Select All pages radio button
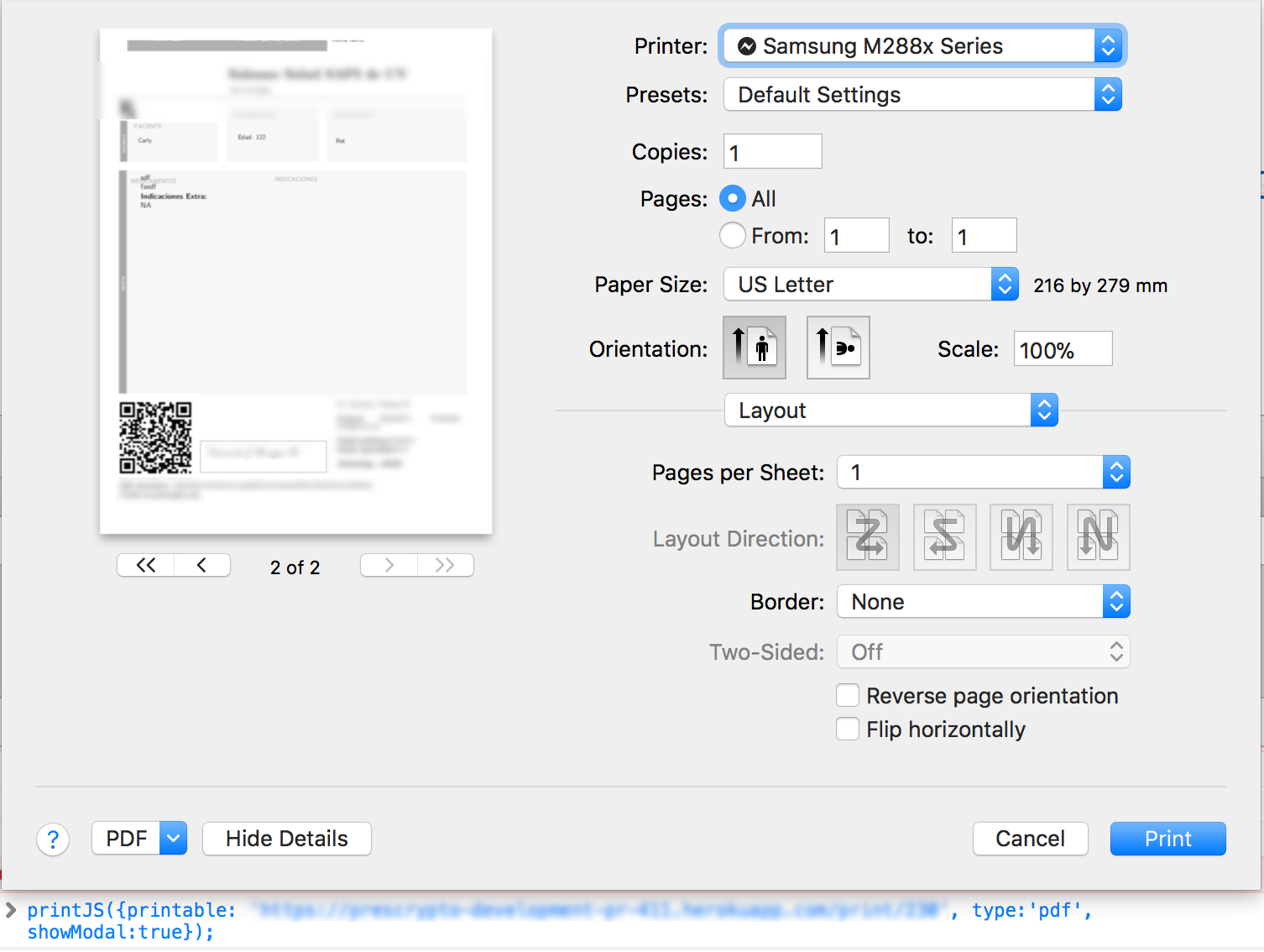 click(733, 199)
